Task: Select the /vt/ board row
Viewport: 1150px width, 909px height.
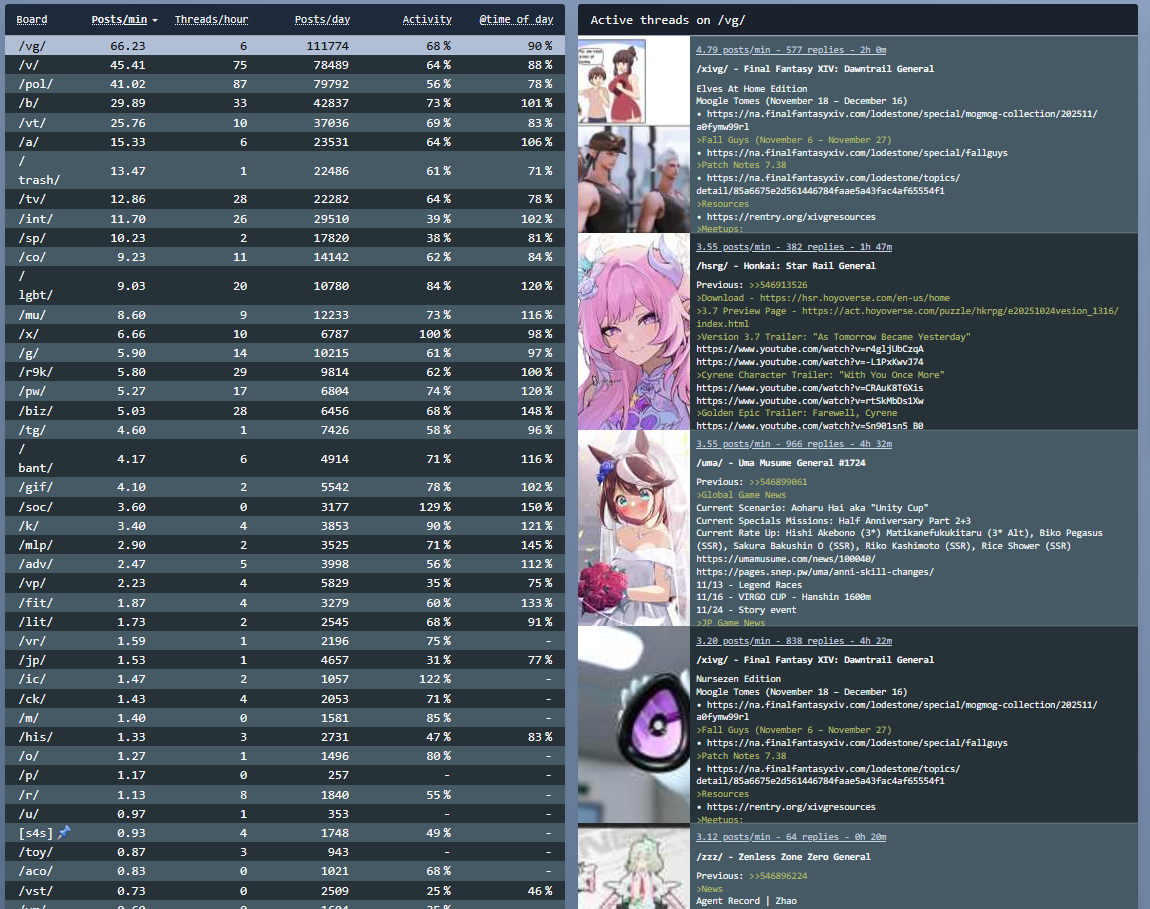Action: [x=285, y=123]
